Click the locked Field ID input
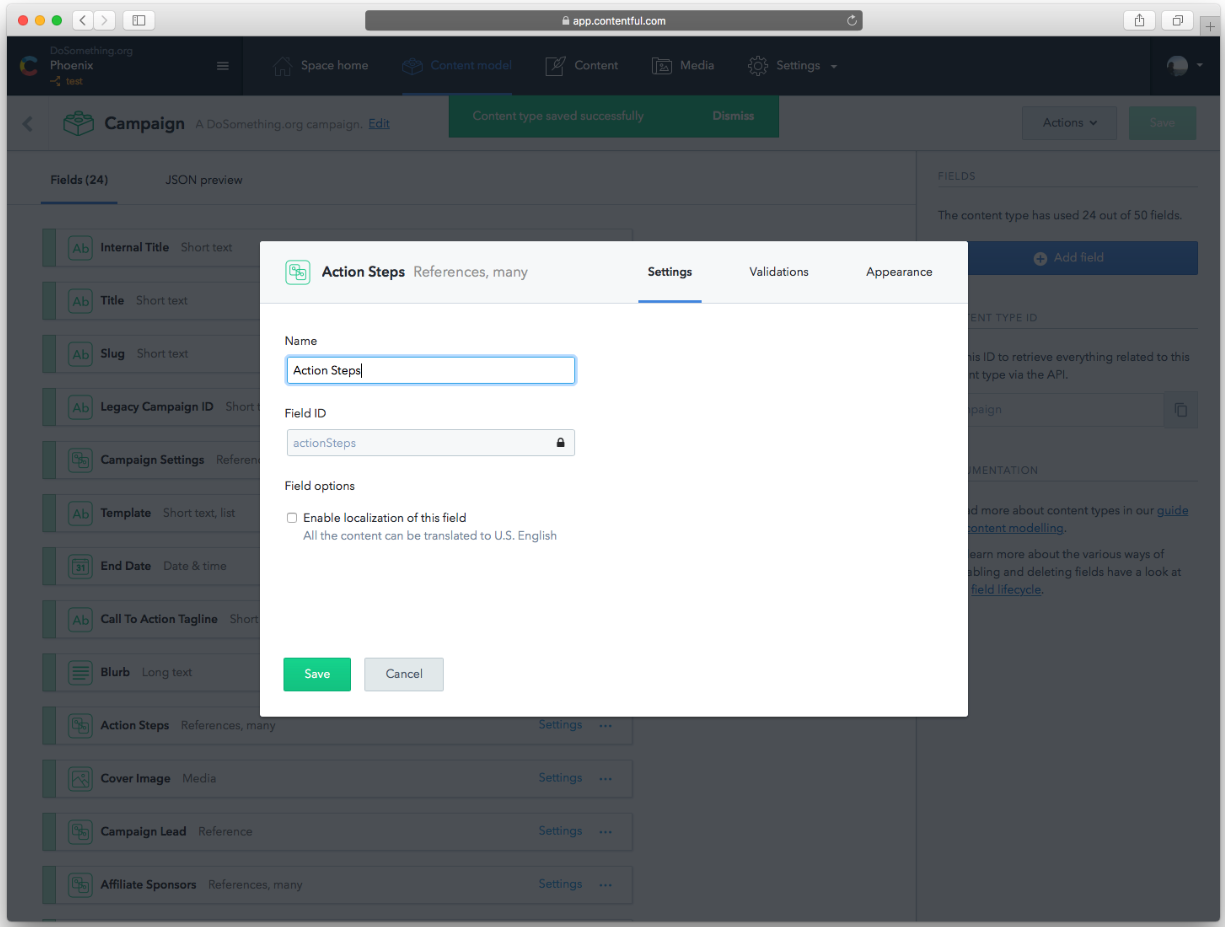 tap(430, 442)
